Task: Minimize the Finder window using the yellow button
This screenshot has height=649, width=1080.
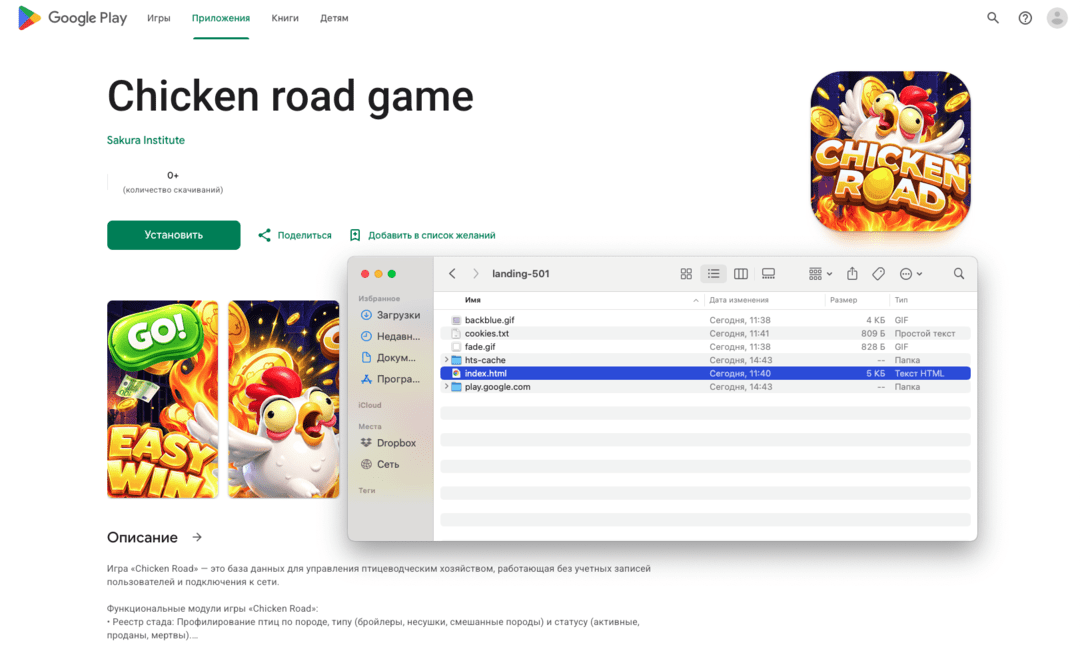Action: pos(378,274)
